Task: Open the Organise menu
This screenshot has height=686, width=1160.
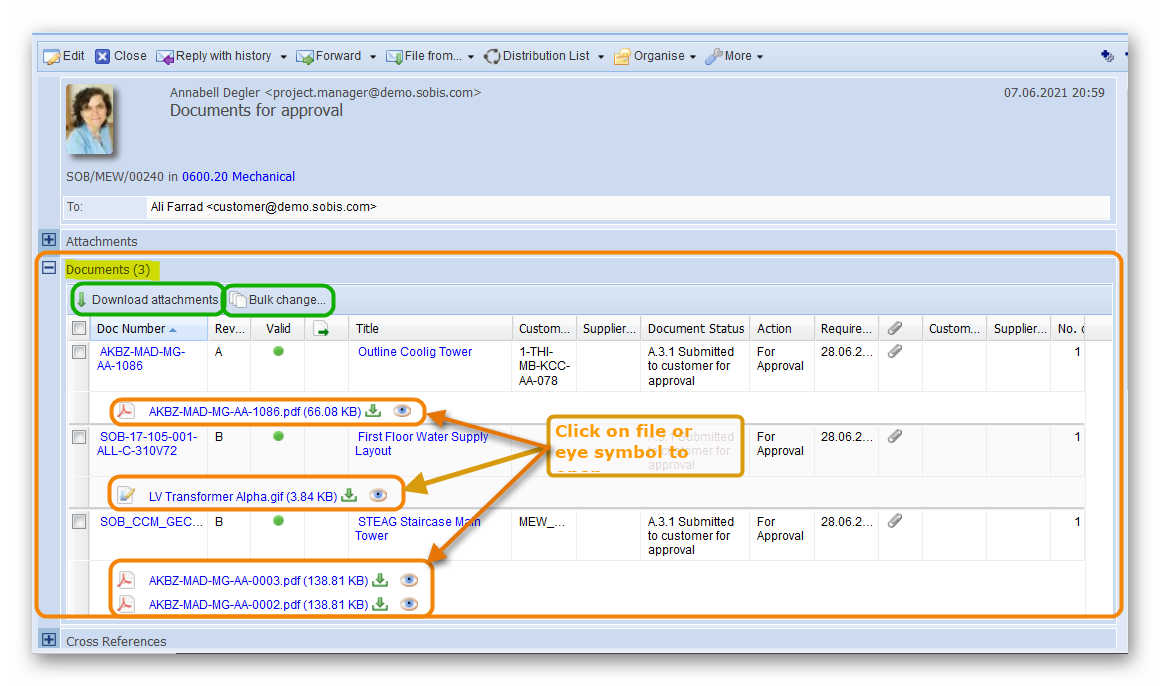Action: [x=655, y=57]
